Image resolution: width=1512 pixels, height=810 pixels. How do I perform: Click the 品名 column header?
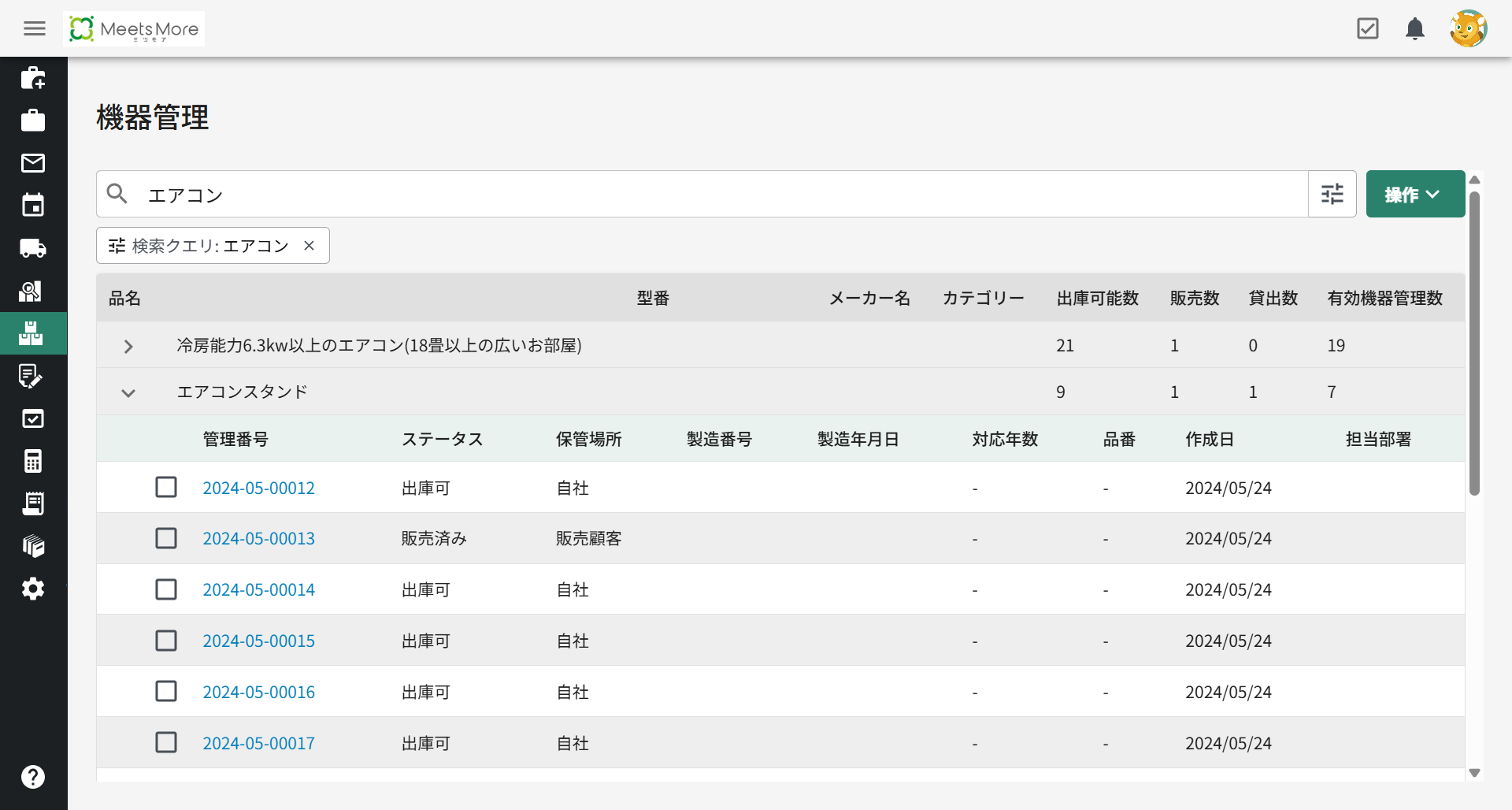(124, 298)
